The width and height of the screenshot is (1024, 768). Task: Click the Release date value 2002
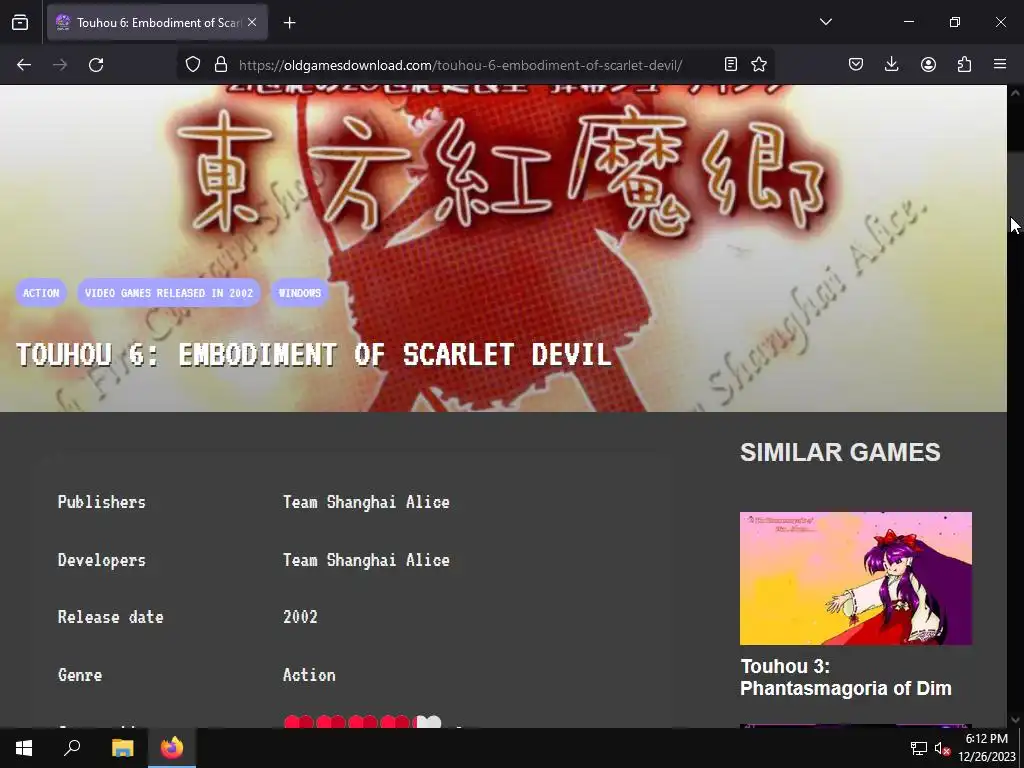(x=300, y=617)
